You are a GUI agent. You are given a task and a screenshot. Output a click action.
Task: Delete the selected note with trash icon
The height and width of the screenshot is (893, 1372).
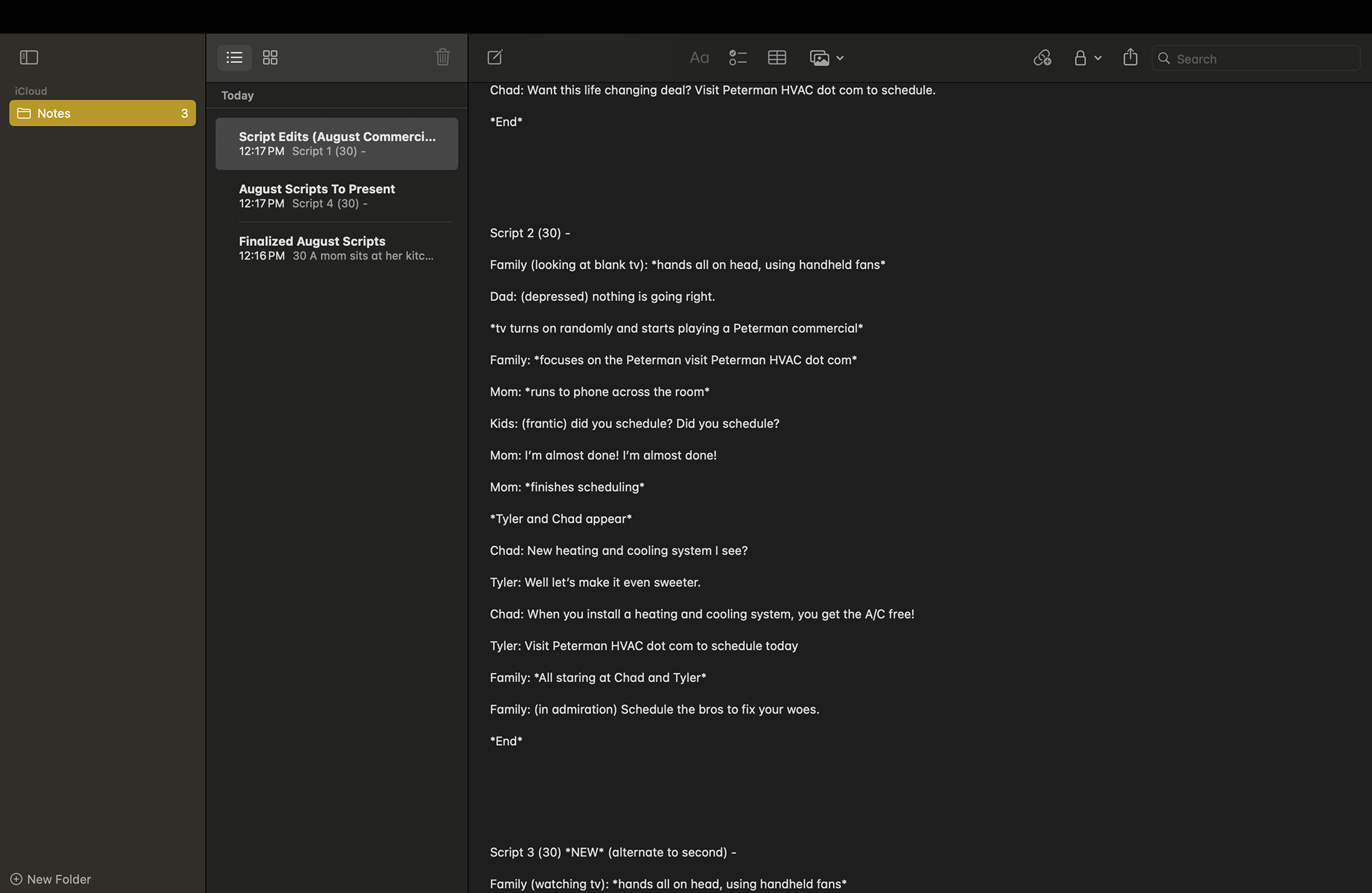click(442, 57)
